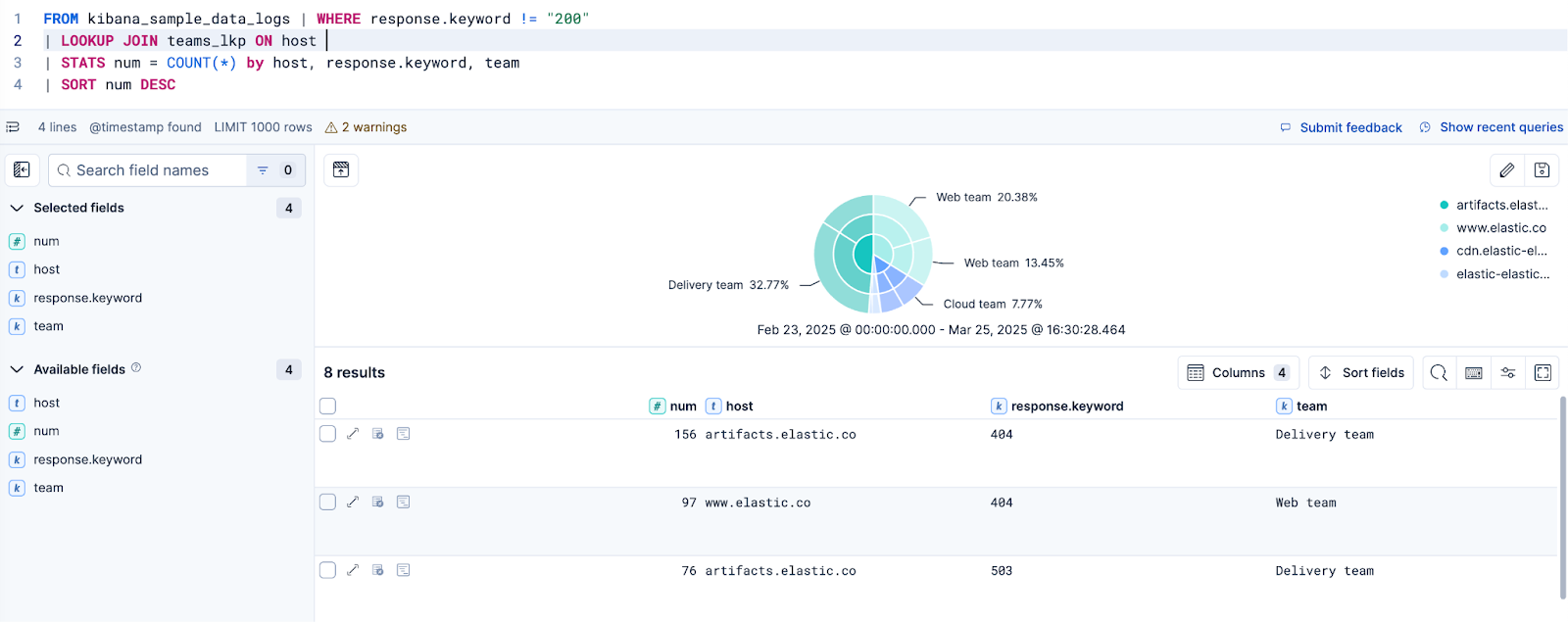This screenshot has height=622, width=1568.
Task: Click the num column header
Action: coord(673,407)
